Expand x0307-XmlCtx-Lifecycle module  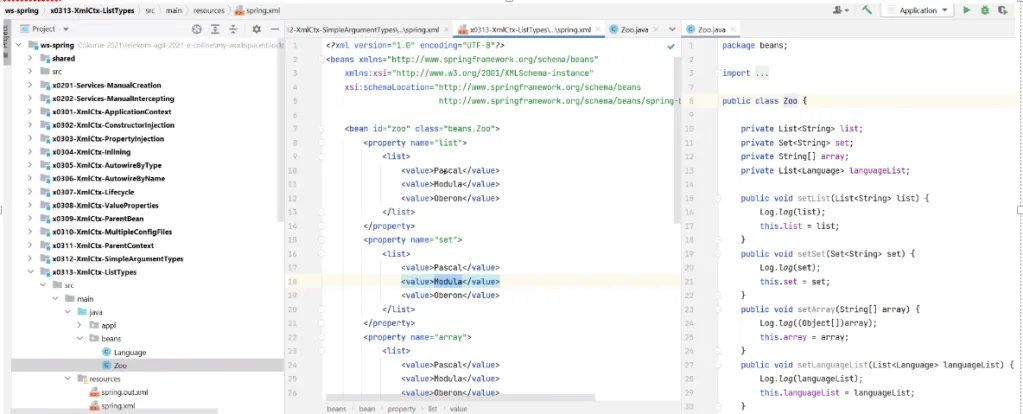30,192
